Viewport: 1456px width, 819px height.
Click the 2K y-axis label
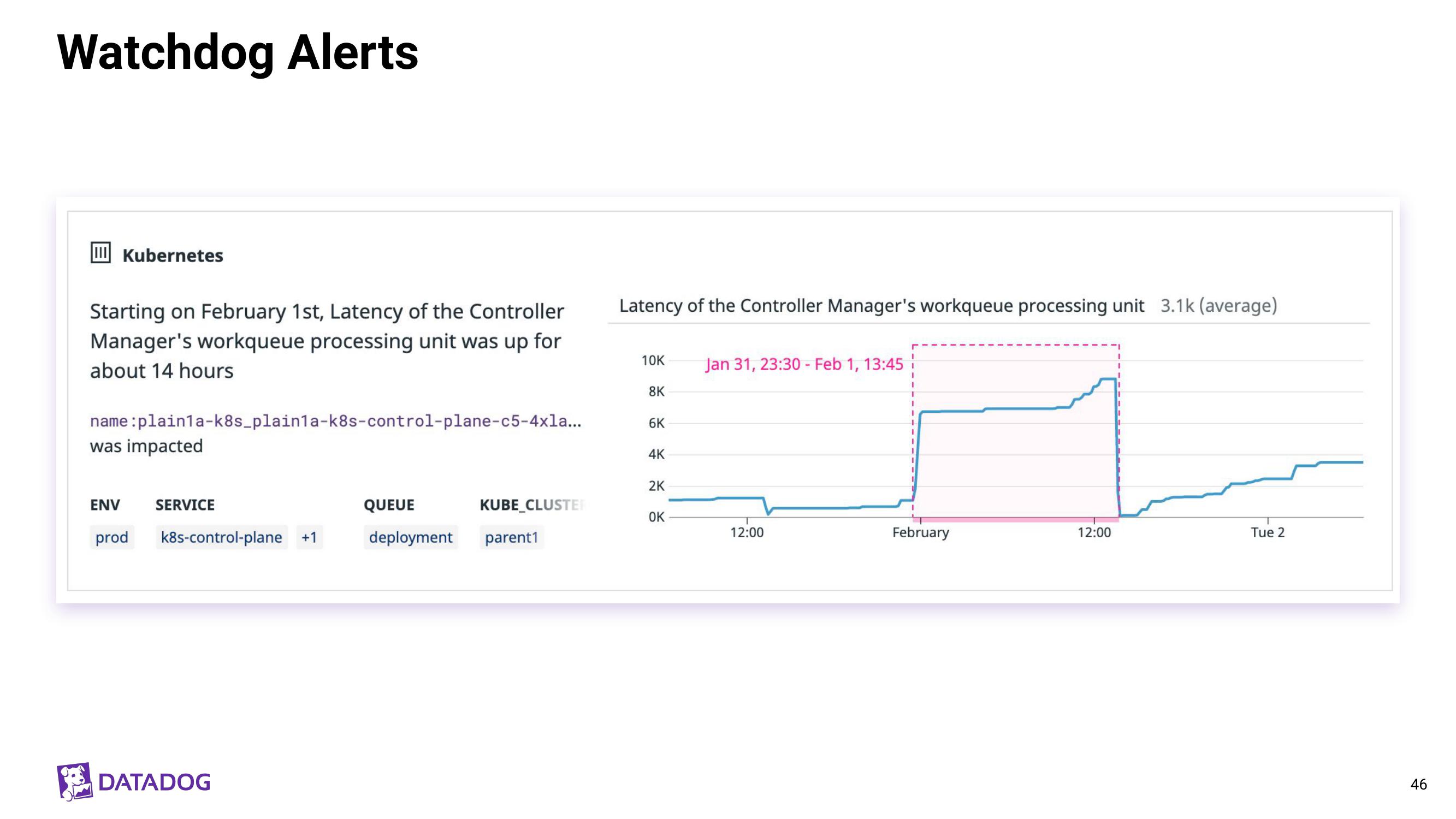tap(656, 486)
